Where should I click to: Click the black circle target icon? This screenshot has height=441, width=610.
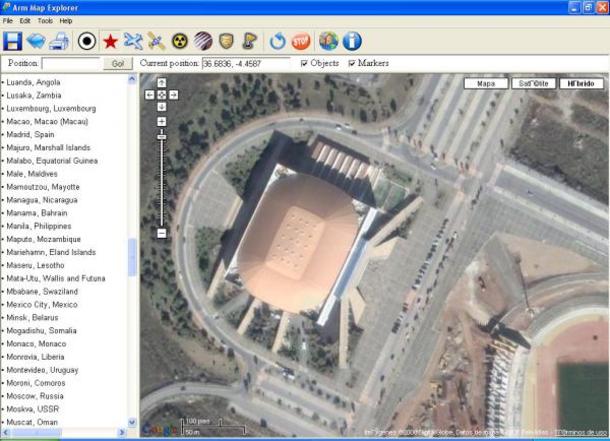87,41
